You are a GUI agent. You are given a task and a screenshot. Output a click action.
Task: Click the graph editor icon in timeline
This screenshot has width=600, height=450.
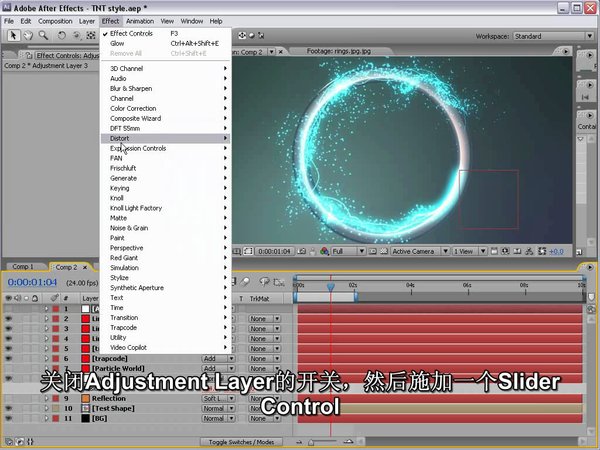click(x=279, y=282)
